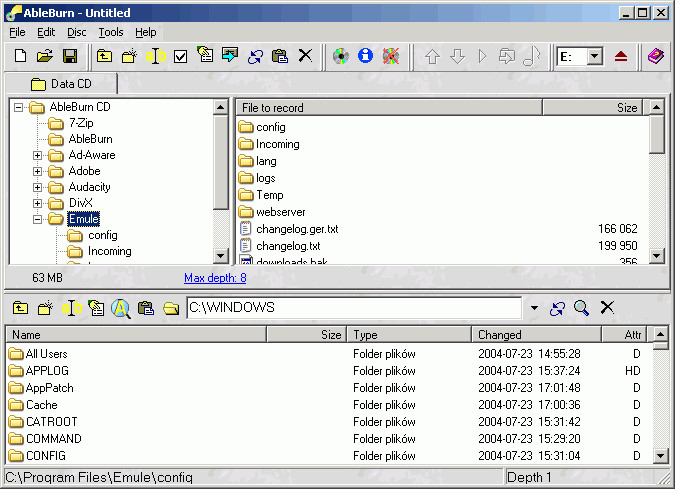This screenshot has height=489, width=675.
Task: Click the refresh icon in the lower toolbar
Action: click(x=557, y=309)
